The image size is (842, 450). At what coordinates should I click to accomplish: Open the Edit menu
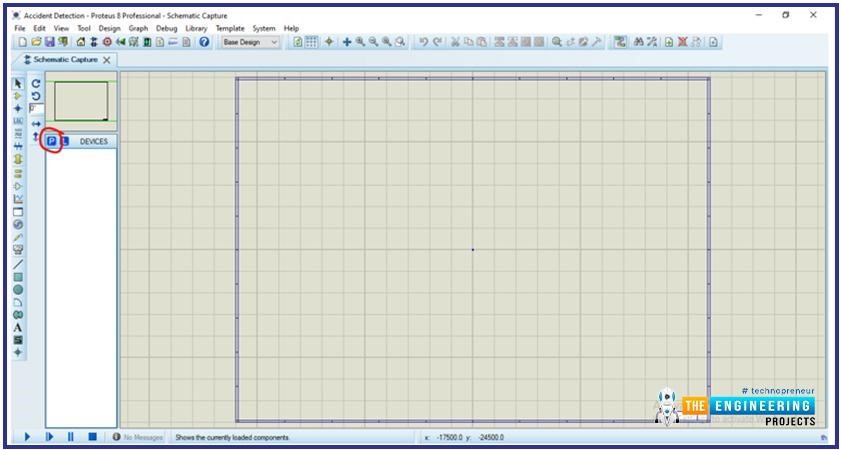(x=39, y=28)
